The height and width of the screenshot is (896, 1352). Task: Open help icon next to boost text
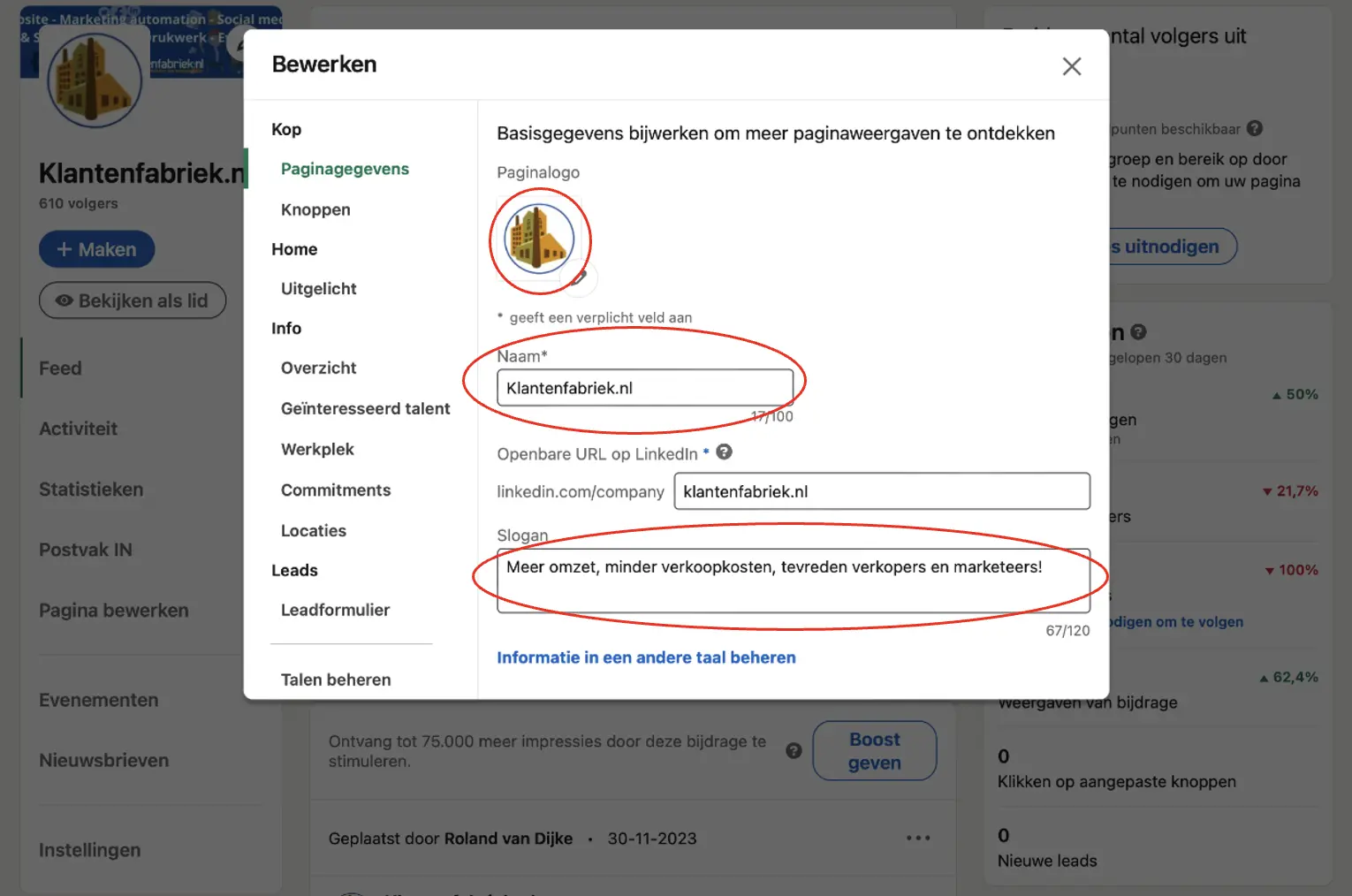click(x=794, y=750)
